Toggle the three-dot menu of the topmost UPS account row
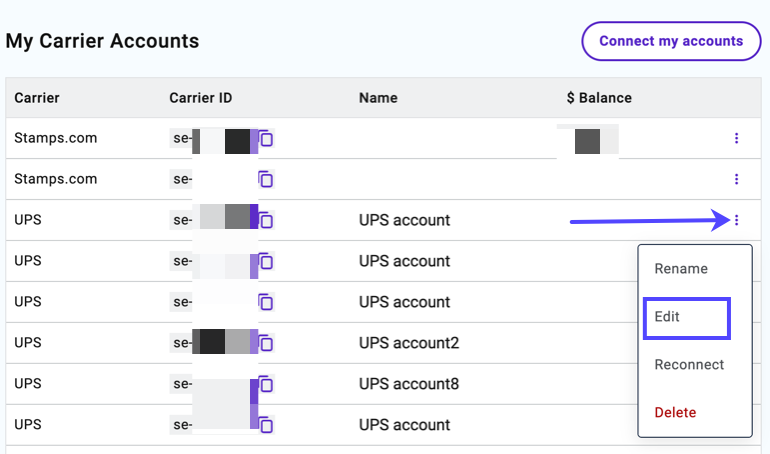 [x=736, y=220]
